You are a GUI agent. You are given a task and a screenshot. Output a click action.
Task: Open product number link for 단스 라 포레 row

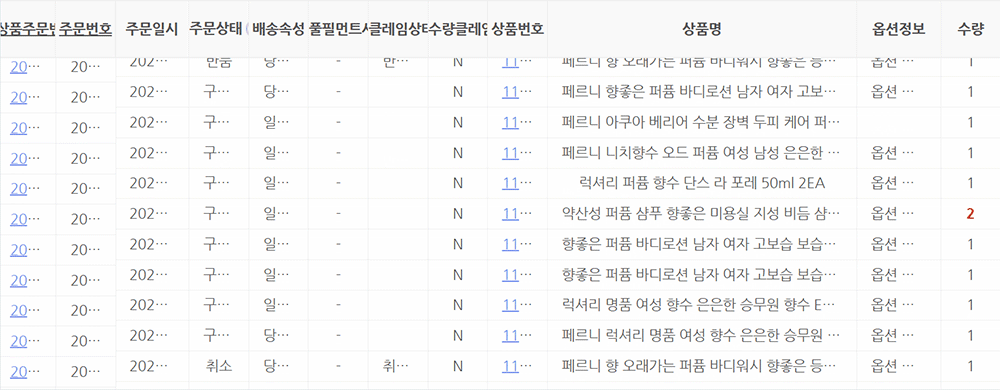pyautogui.click(x=510, y=184)
